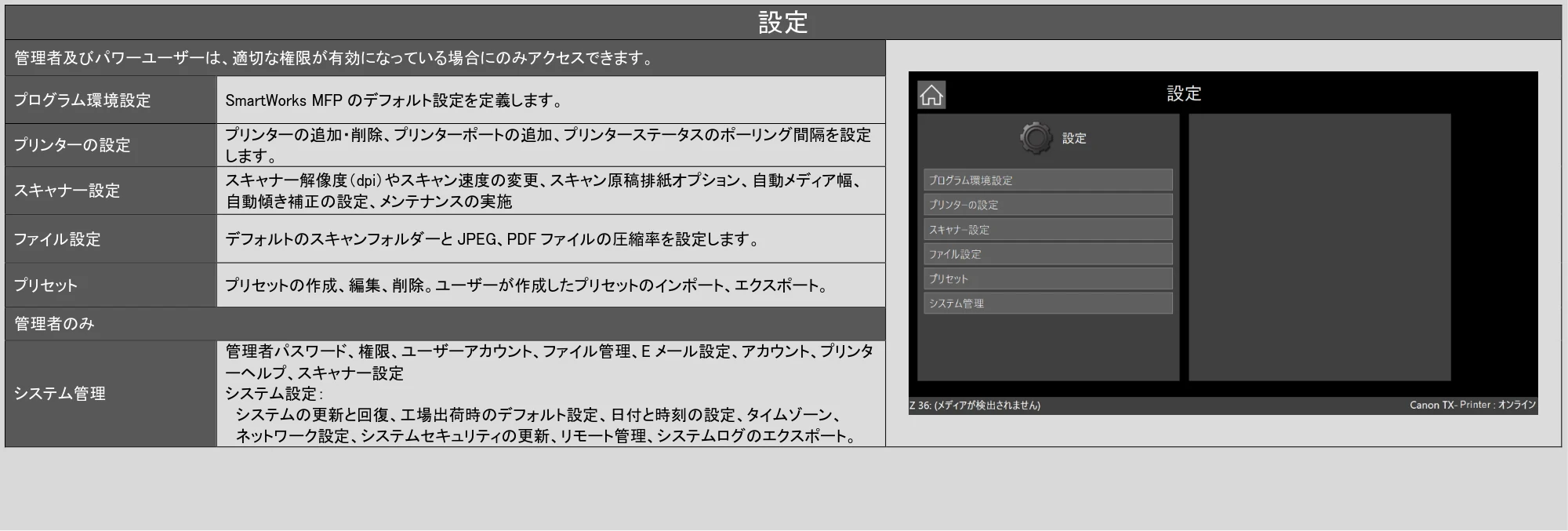This screenshot has width=1568, height=531.
Task: Click the Home icon in settings screen
Action: tap(931, 95)
